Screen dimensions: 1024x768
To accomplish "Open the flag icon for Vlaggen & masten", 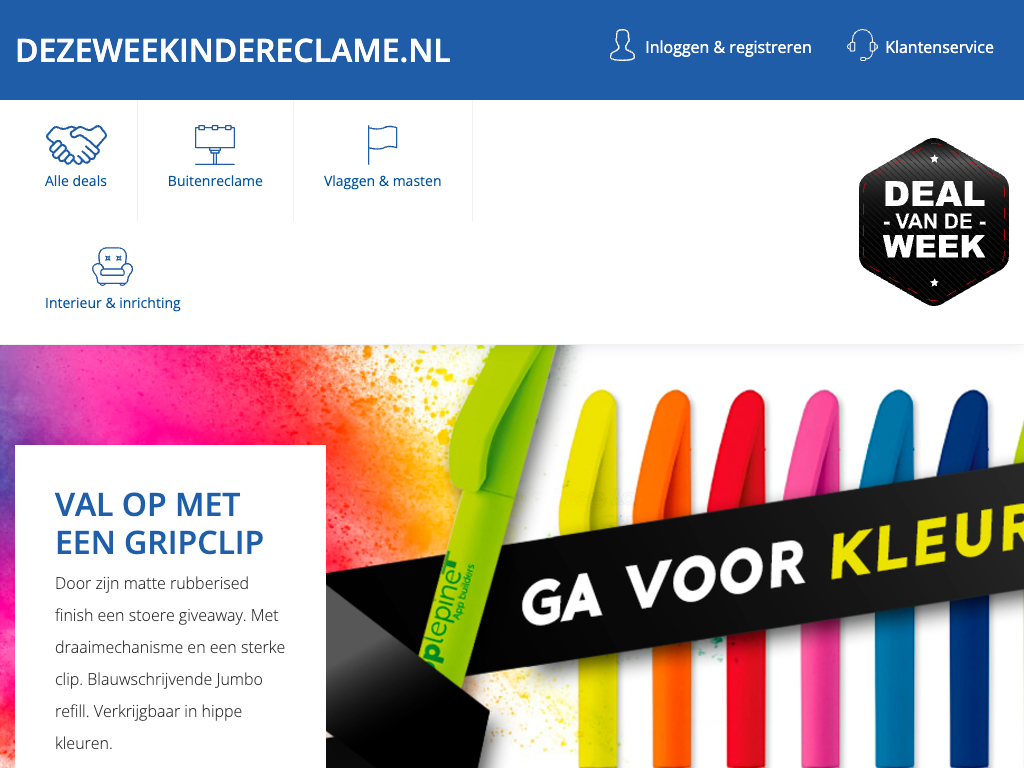I will 382,144.
